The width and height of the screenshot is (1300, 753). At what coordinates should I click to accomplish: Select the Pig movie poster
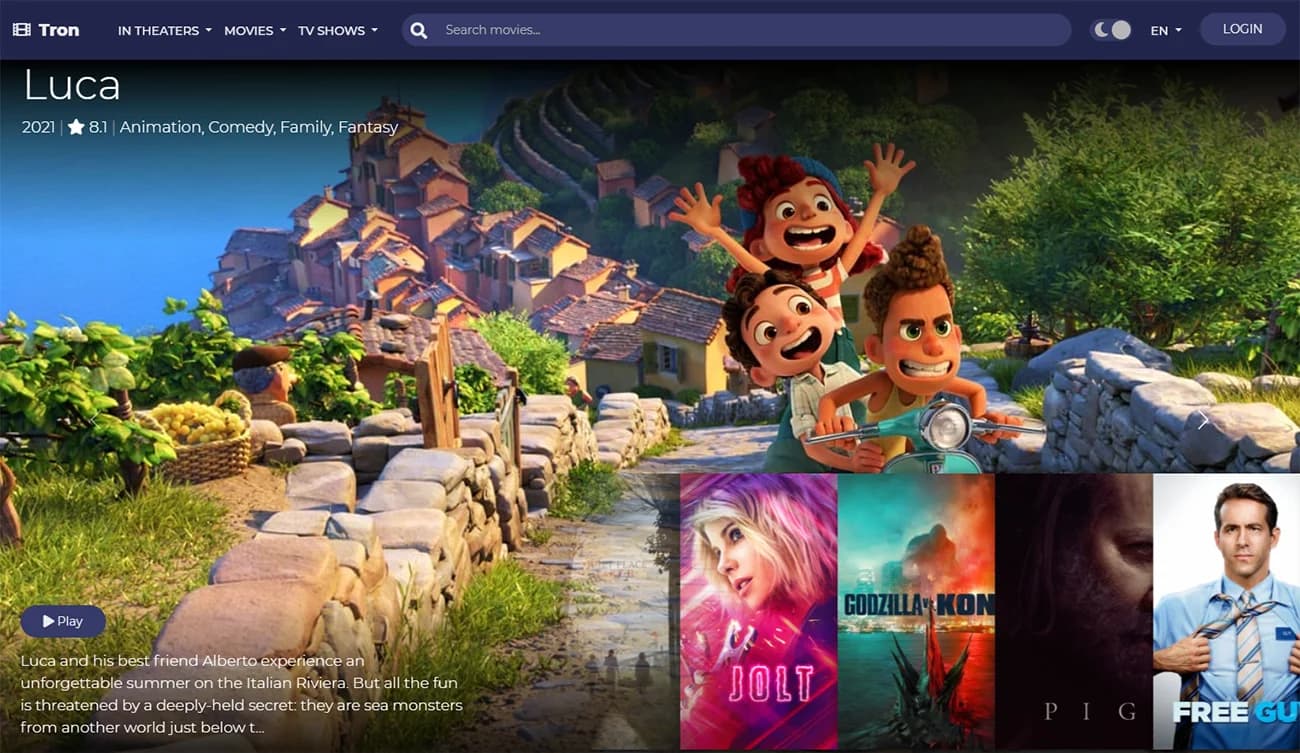tap(1074, 610)
